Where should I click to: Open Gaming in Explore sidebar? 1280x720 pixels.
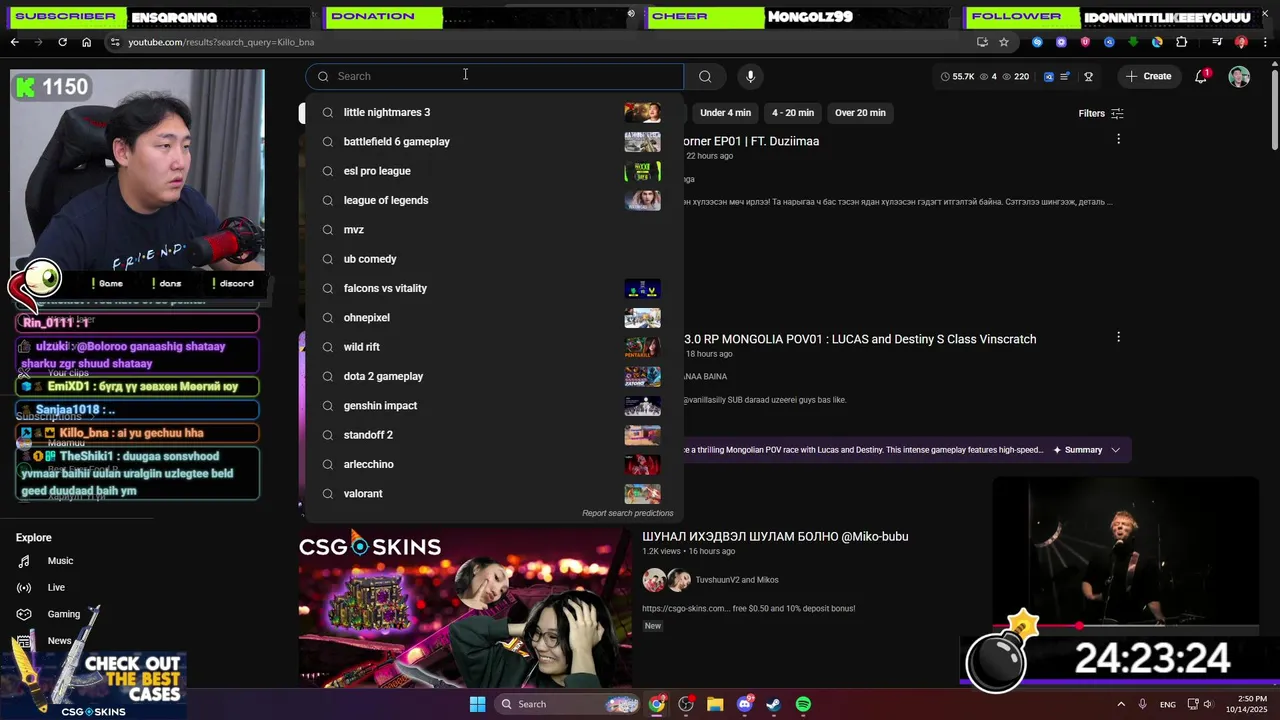64,614
